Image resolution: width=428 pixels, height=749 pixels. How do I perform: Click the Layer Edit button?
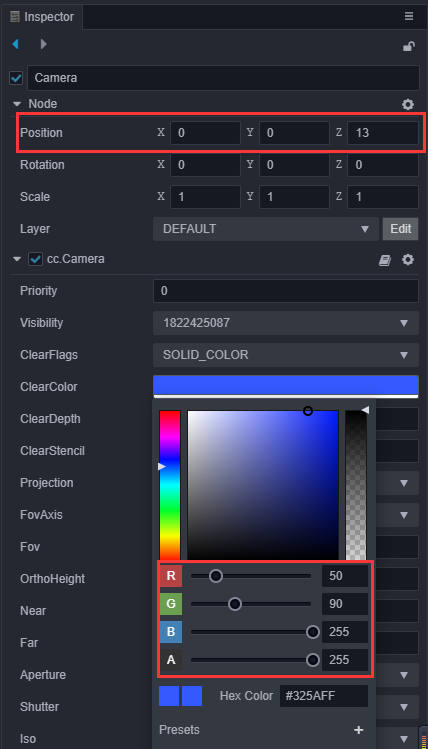click(400, 229)
